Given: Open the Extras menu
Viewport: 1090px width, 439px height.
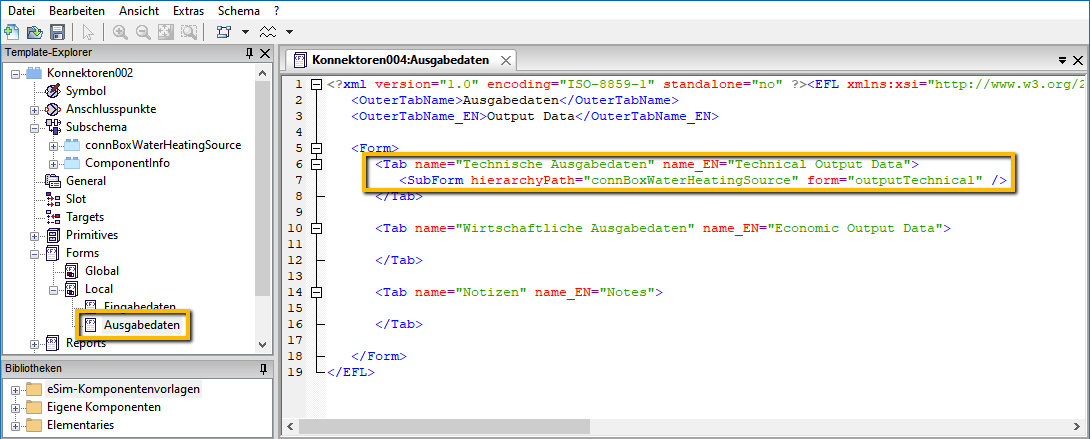Looking at the screenshot, I should tap(189, 10).
